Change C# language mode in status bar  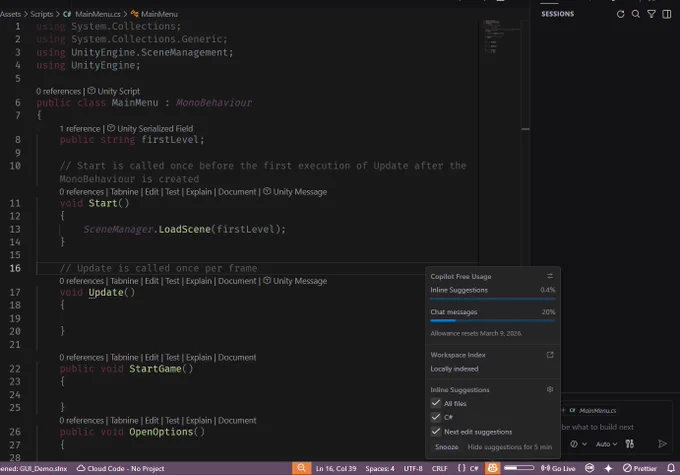474,468
